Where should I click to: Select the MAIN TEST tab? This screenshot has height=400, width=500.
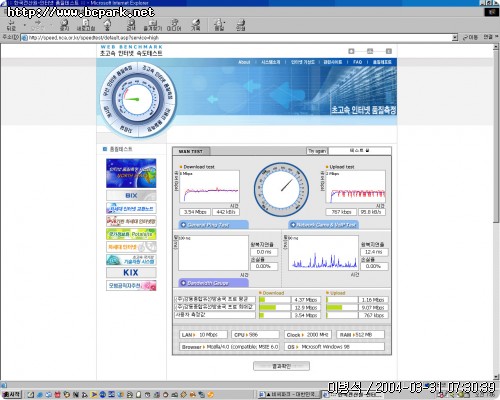click(x=191, y=151)
